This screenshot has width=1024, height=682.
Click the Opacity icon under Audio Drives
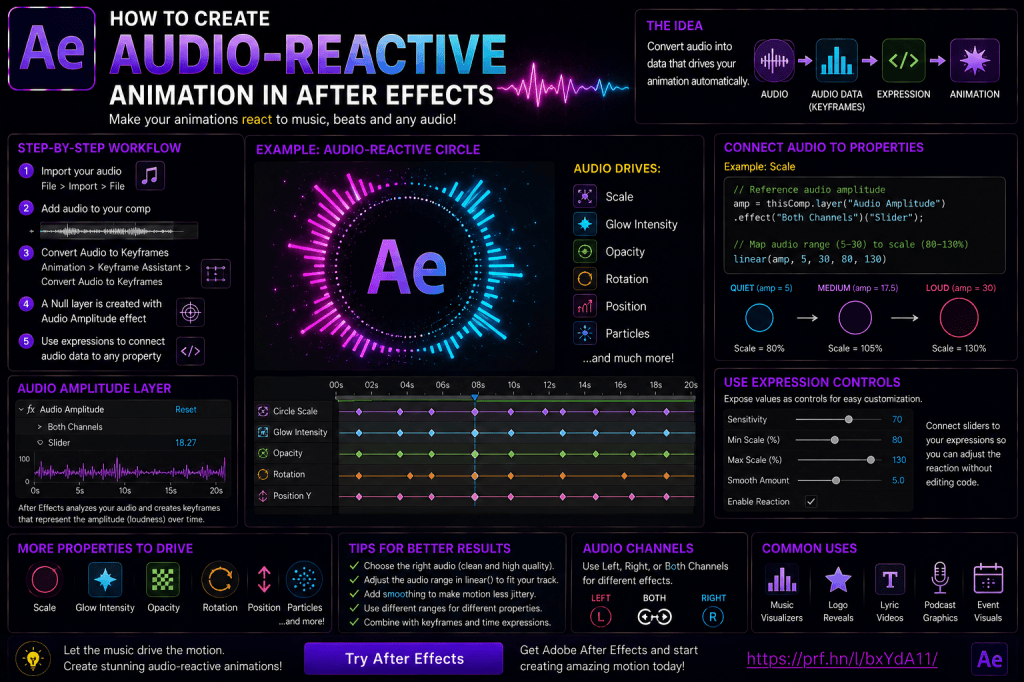(x=585, y=251)
